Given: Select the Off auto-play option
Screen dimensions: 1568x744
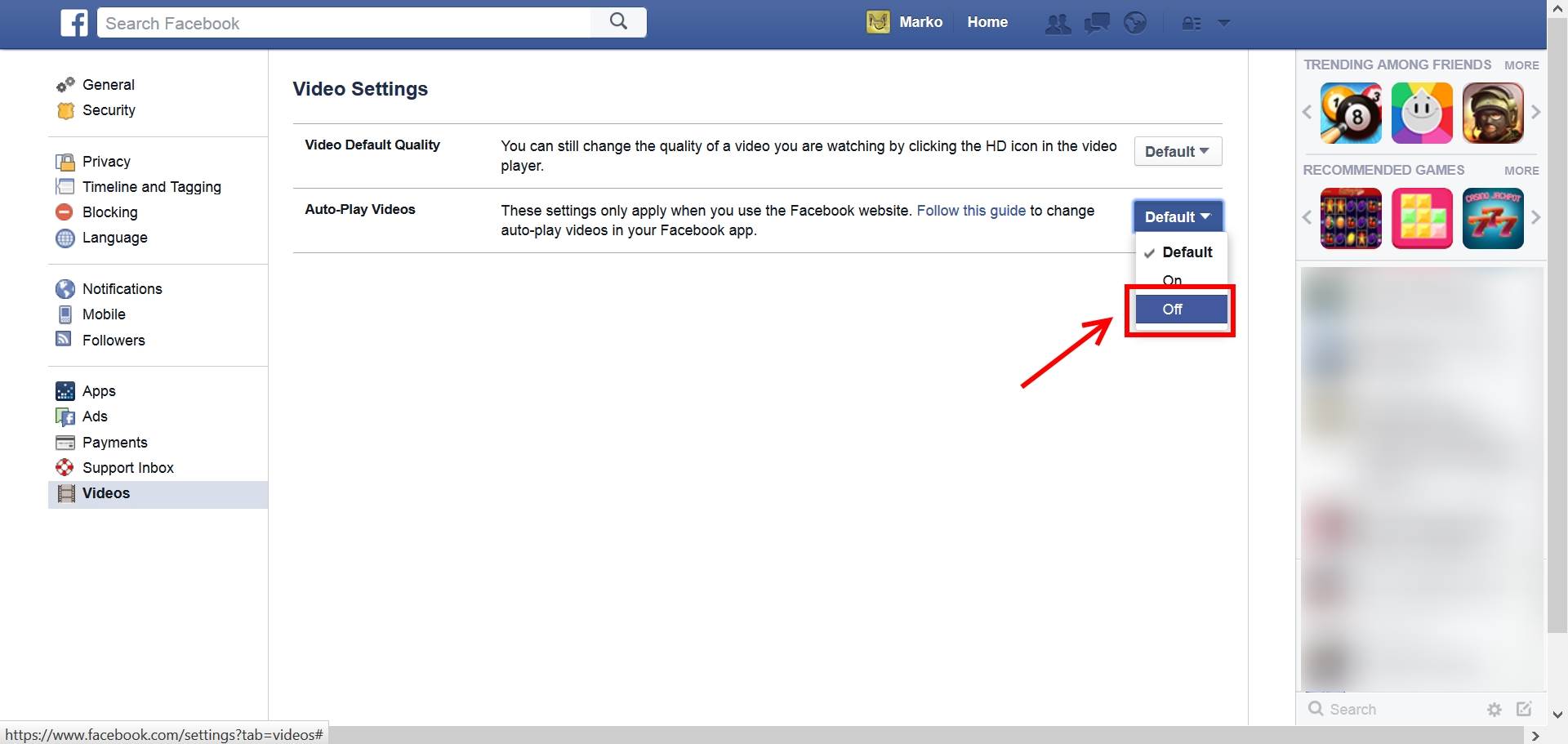Looking at the screenshot, I should pyautogui.click(x=1180, y=310).
